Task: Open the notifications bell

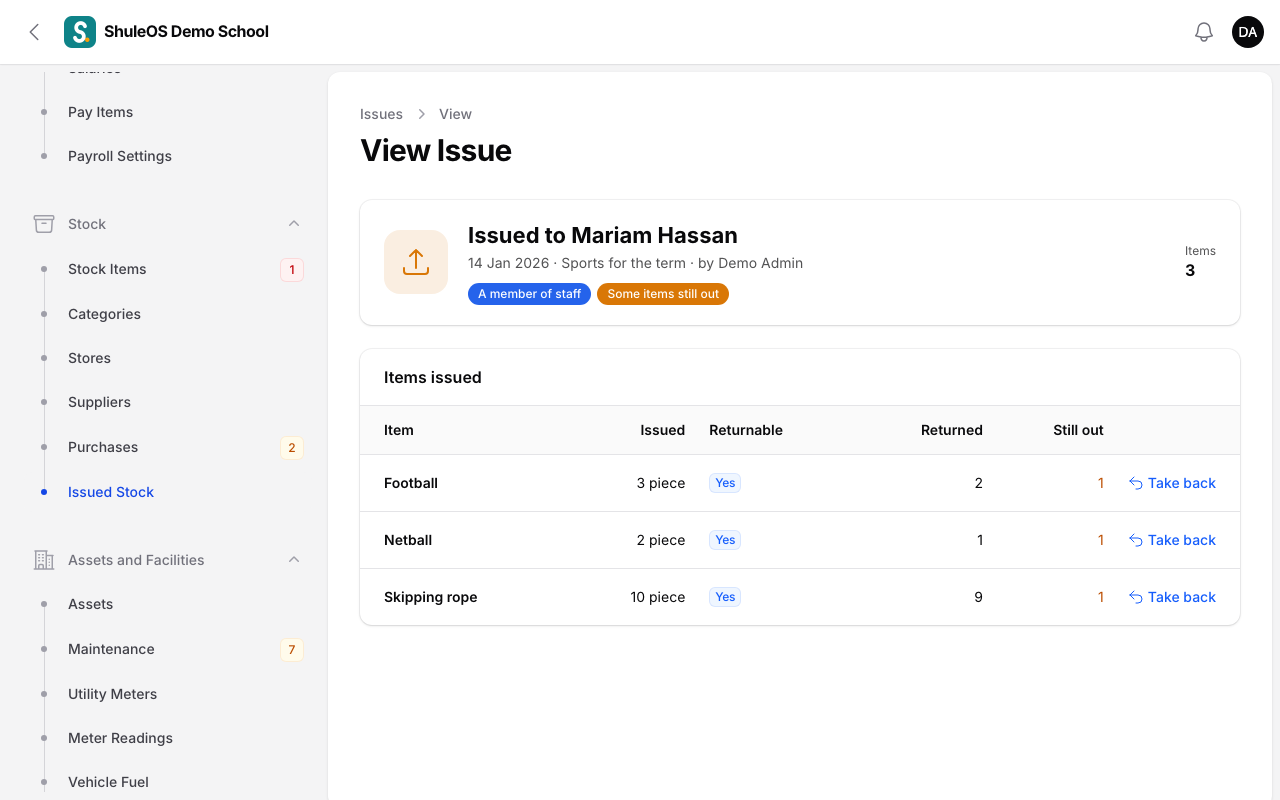Action: (1204, 32)
